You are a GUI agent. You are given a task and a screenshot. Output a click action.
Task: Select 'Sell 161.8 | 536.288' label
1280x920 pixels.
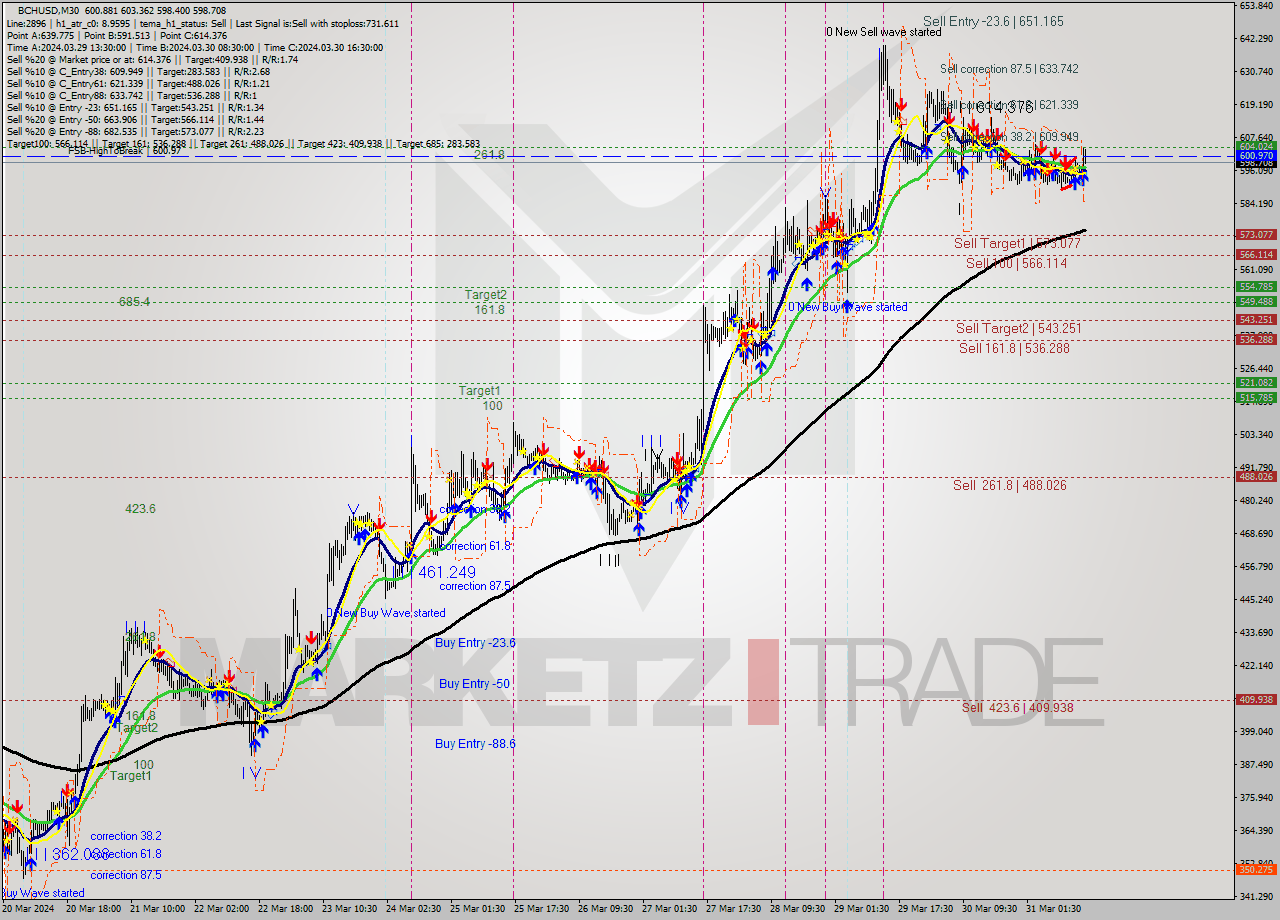(1014, 348)
